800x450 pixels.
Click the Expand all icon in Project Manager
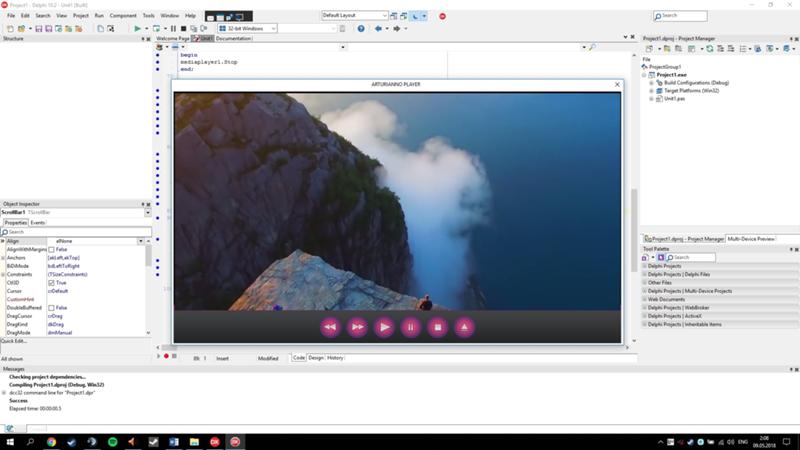720,48
